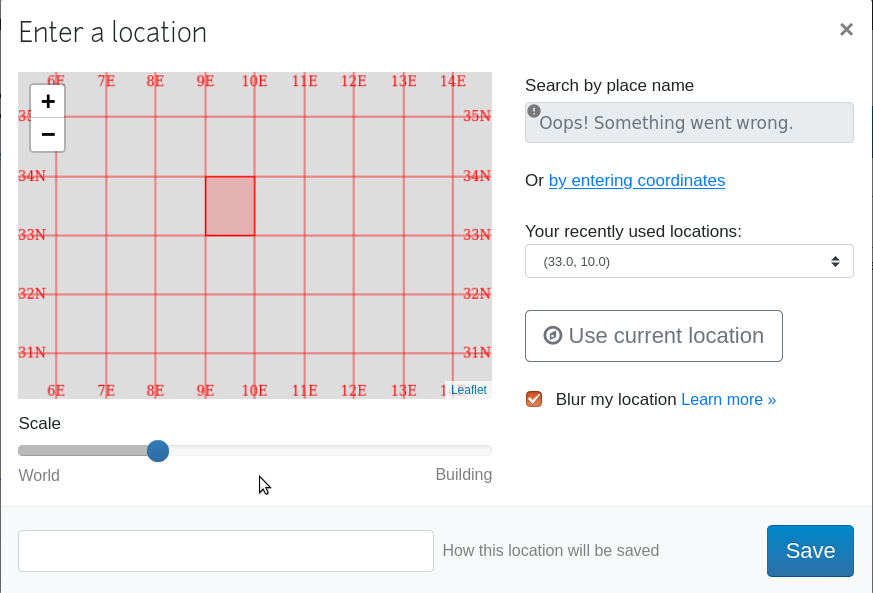Click the compass icon on Use current location
The image size is (873, 593).
tap(552, 336)
